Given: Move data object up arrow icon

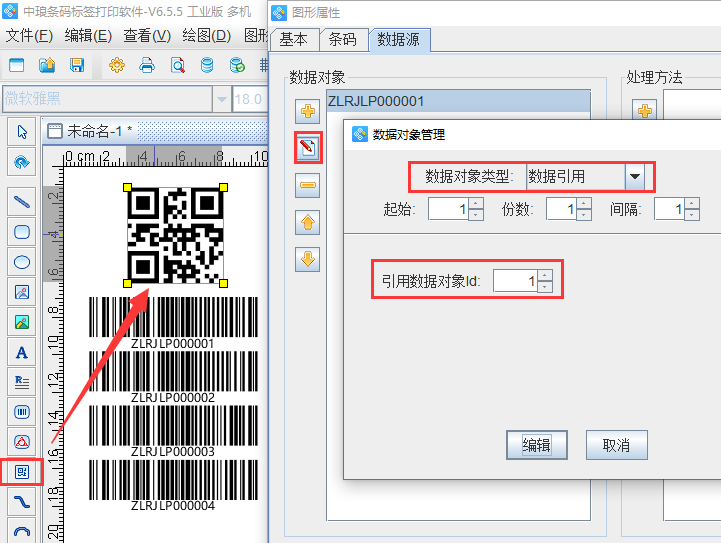Looking at the screenshot, I should (308, 223).
